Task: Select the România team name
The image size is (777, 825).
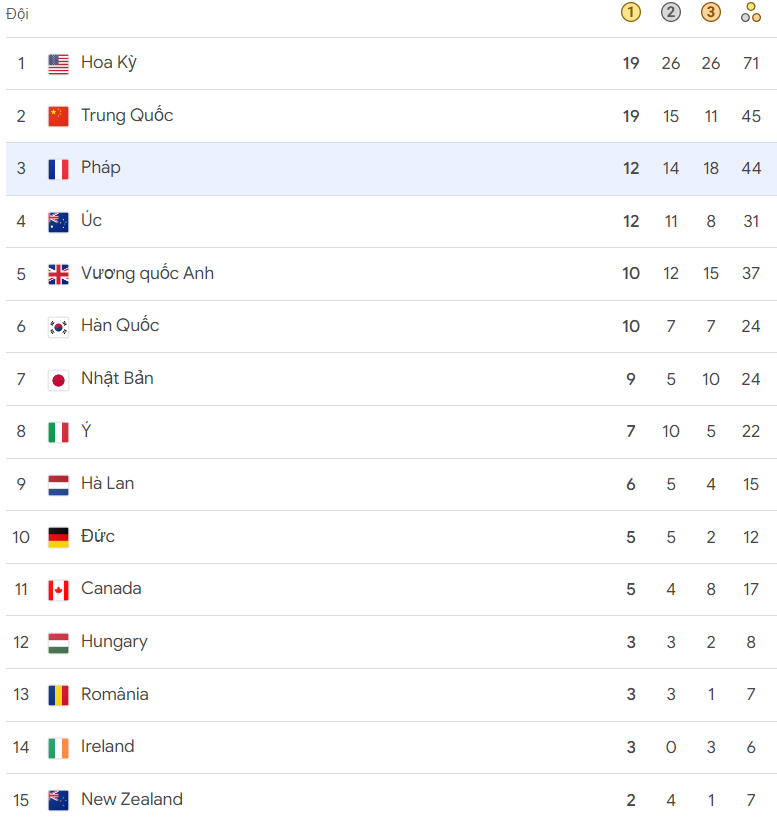Action: click(x=115, y=694)
